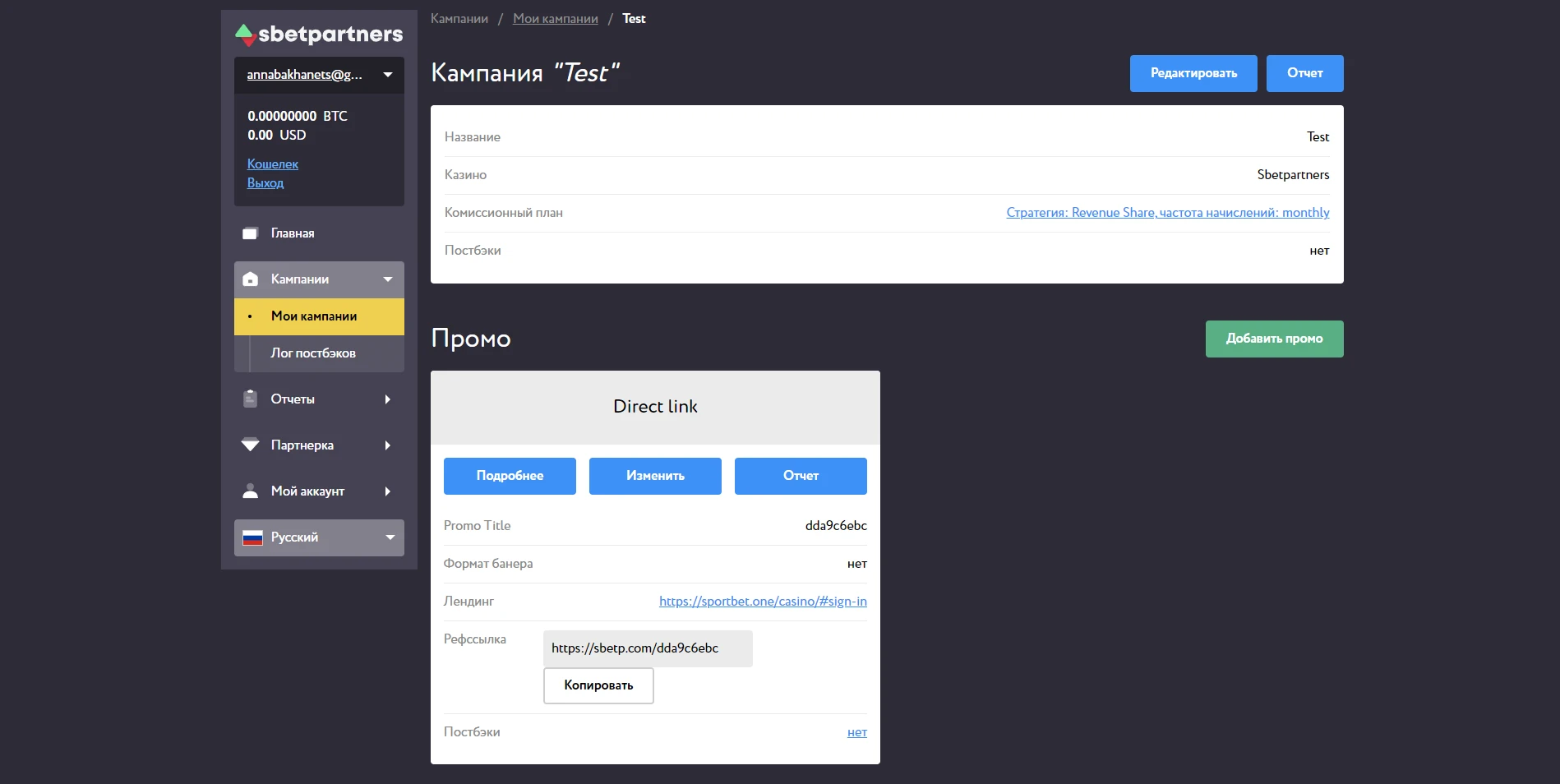Click the Sbetpartners casino value

[1293, 175]
